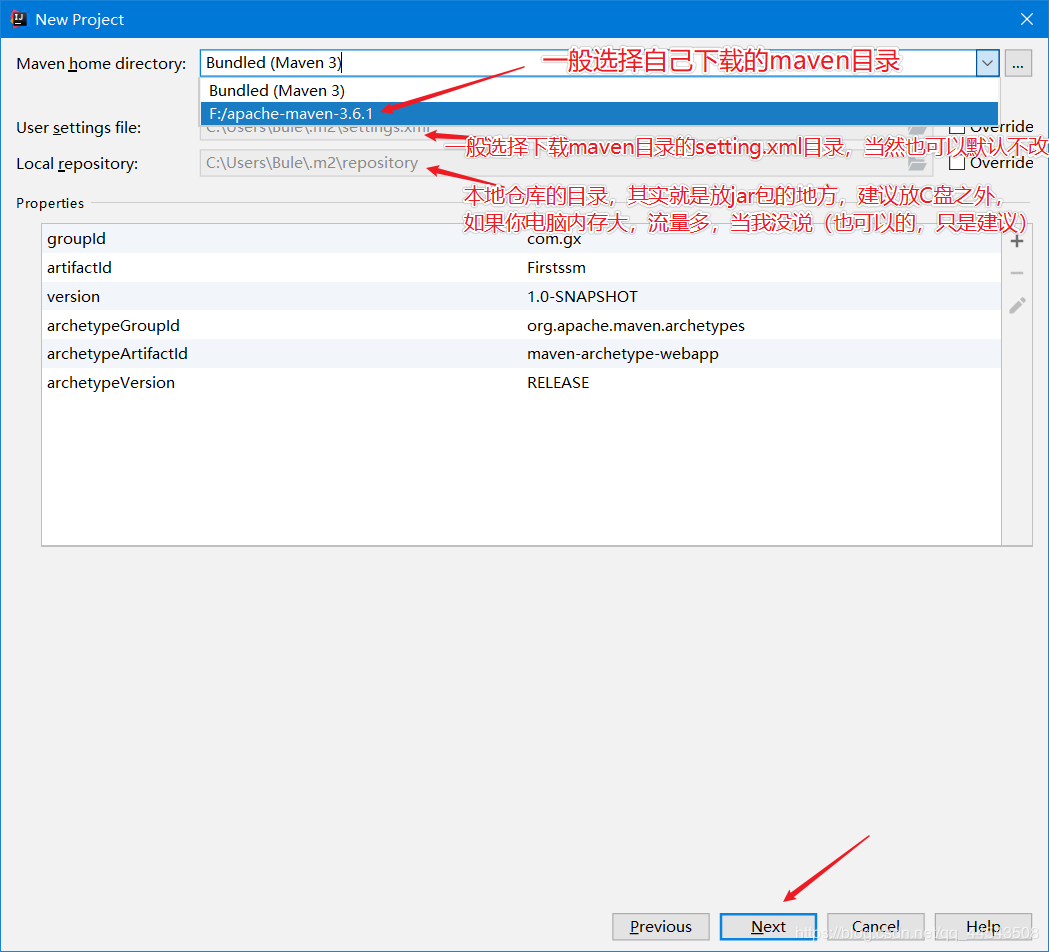
Task: Click the value 1.0-SNAPSHOT
Action: (x=582, y=296)
